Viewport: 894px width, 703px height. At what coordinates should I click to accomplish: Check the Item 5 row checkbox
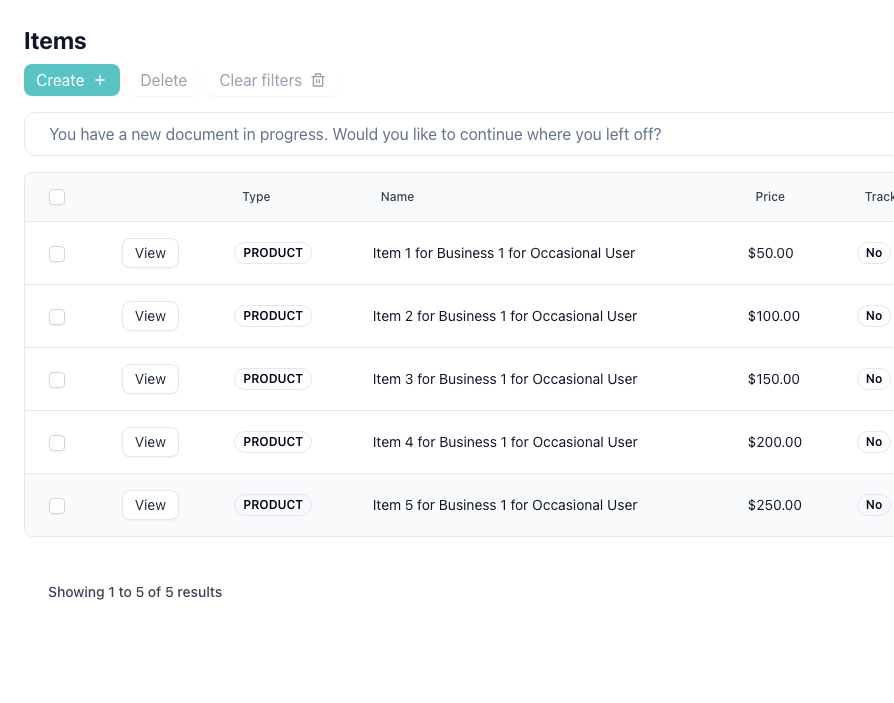click(57, 506)
